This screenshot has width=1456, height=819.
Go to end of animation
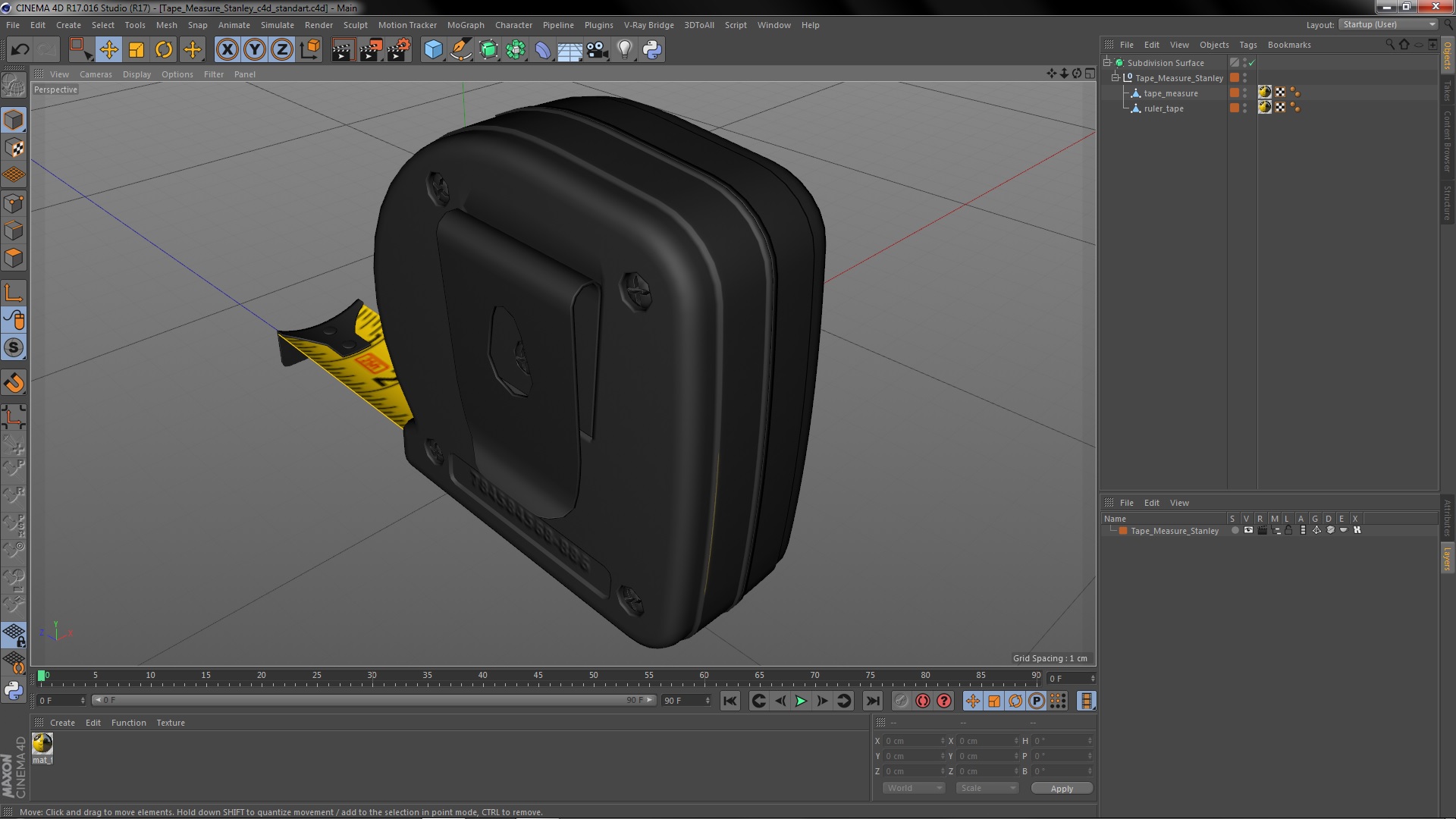pos(873,701)
